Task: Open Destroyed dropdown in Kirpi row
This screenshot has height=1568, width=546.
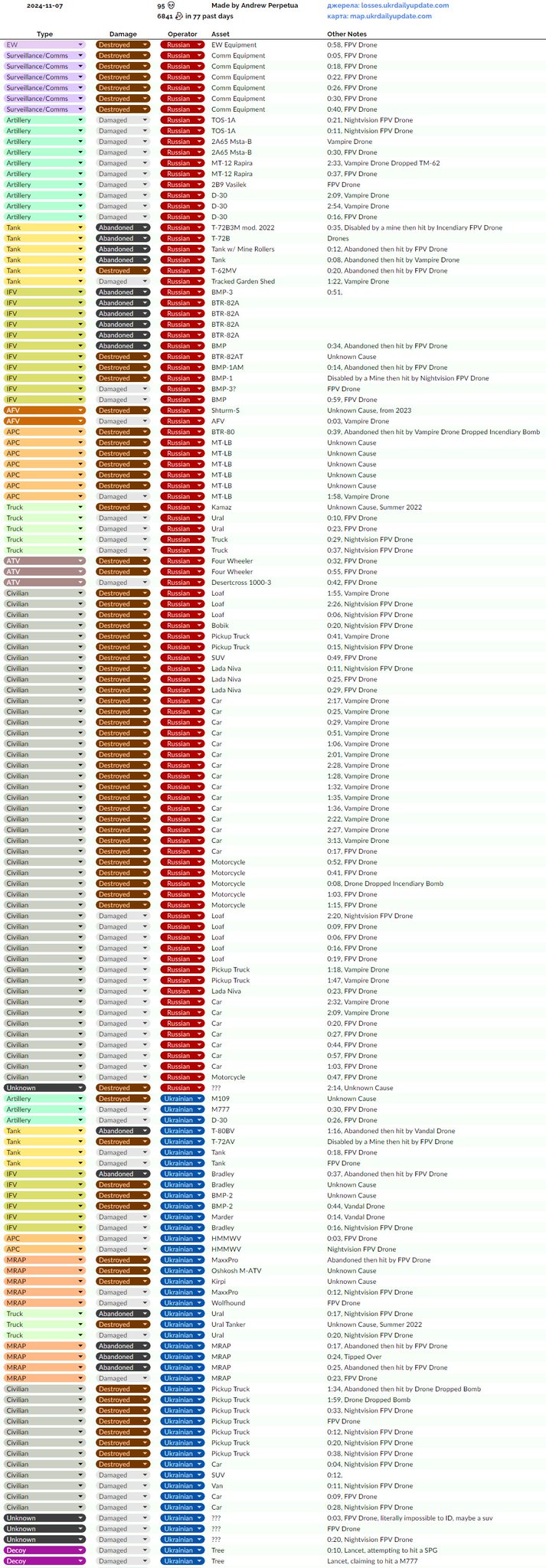Action: tap(123, 1282)
